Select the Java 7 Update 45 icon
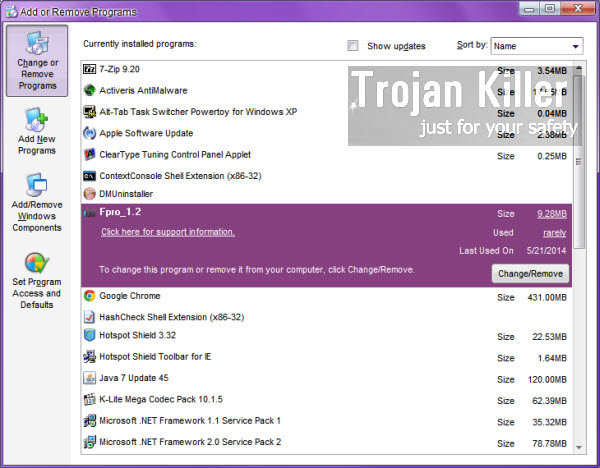The height and width of the screenshot is (468, 600). point(90,379)
